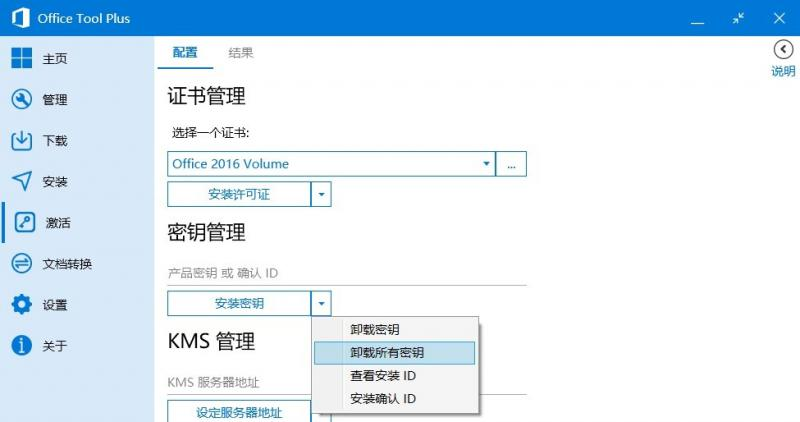Click the 产品密钥 或 确认 ID input field
This screenshot has height=422, width=800.
pyautogui.click(x=347, y=274)
